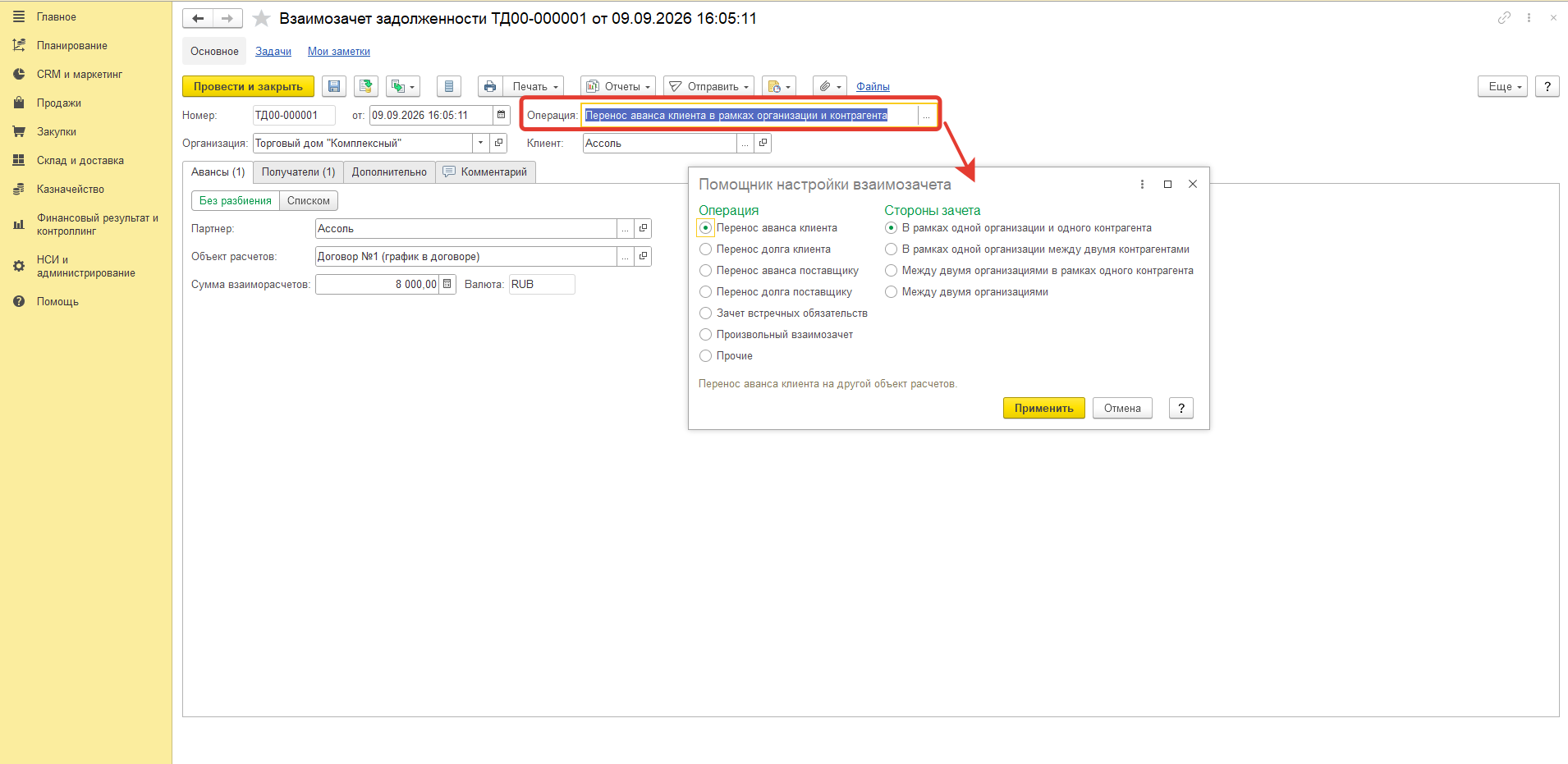Open the Печать dropdown menu
The width and height of the screenshot is (1568, 764).
pos(533,86)
